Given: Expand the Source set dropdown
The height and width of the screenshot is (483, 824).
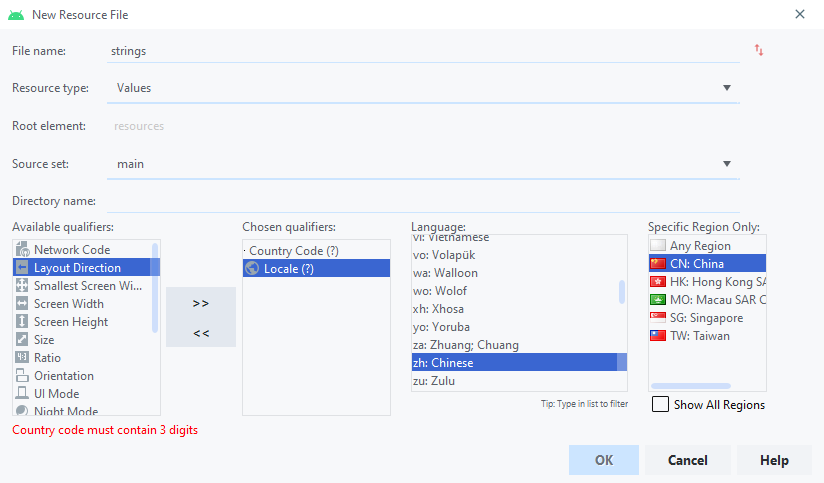Looking at the screenshot, I should coord(727,164).
